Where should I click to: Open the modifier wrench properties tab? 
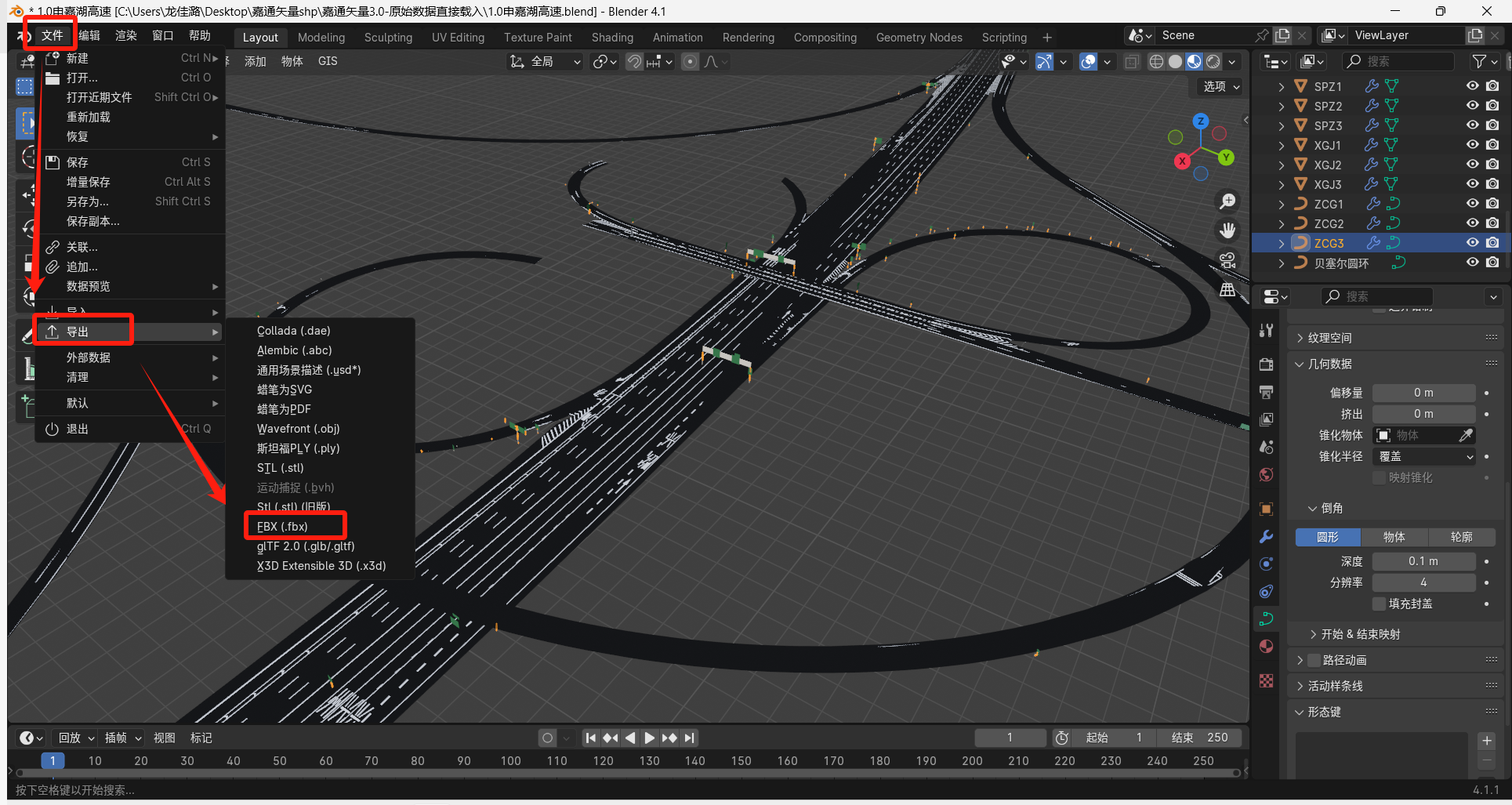pos(1266,537)
